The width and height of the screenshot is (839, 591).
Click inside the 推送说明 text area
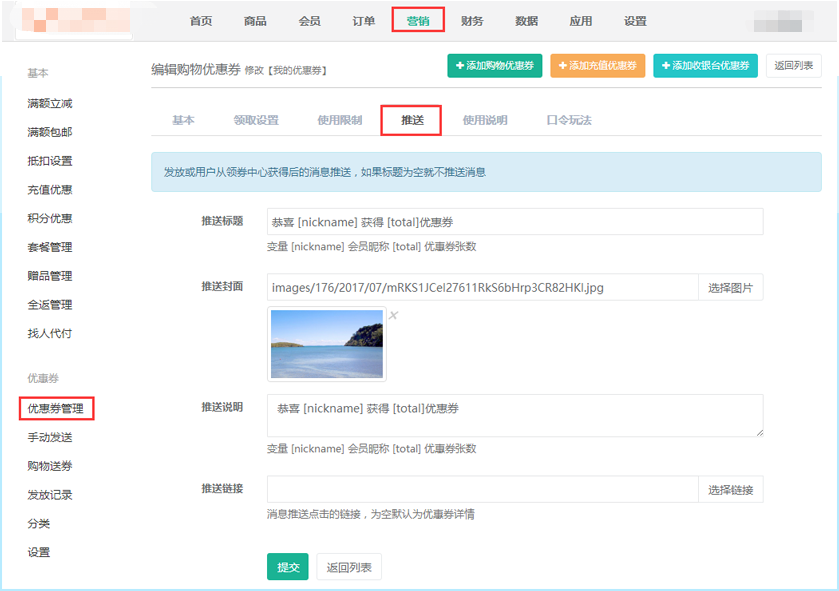pos(515,415)
